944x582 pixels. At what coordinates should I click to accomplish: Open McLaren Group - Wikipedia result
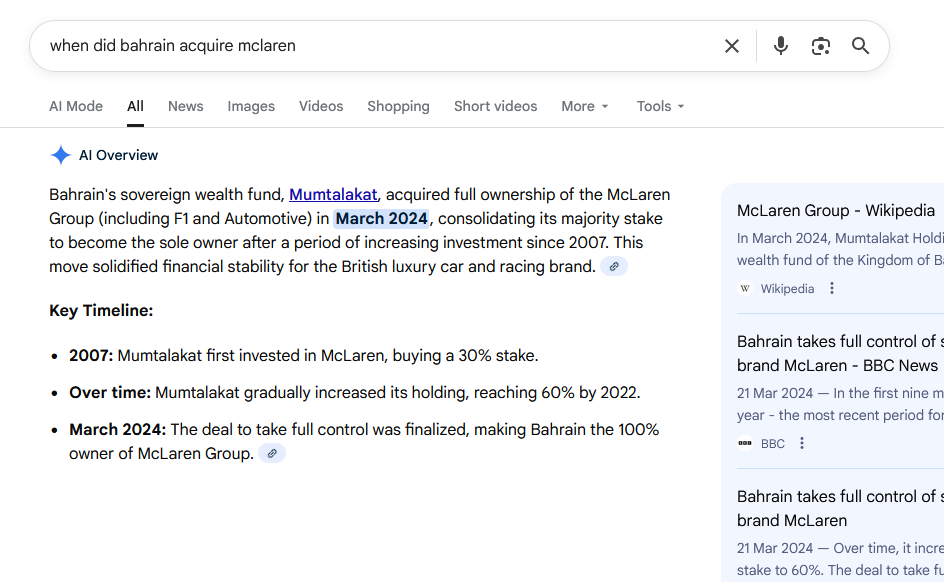tap(836, 211)
